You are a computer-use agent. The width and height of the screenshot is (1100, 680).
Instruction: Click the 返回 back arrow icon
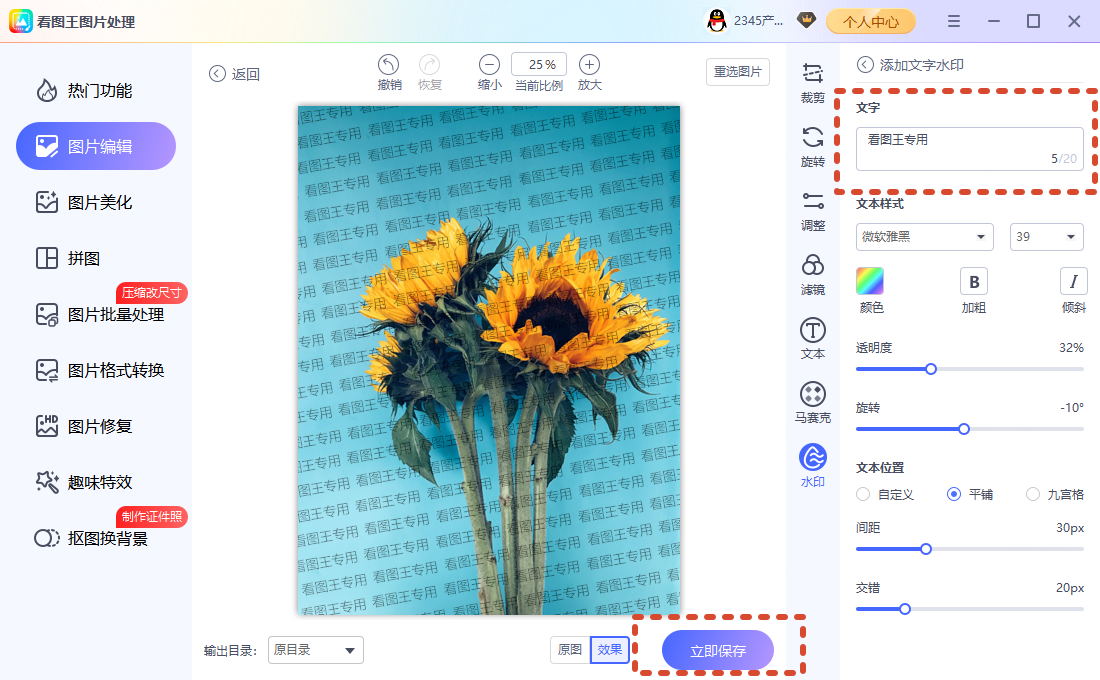[x=217, y=74]
